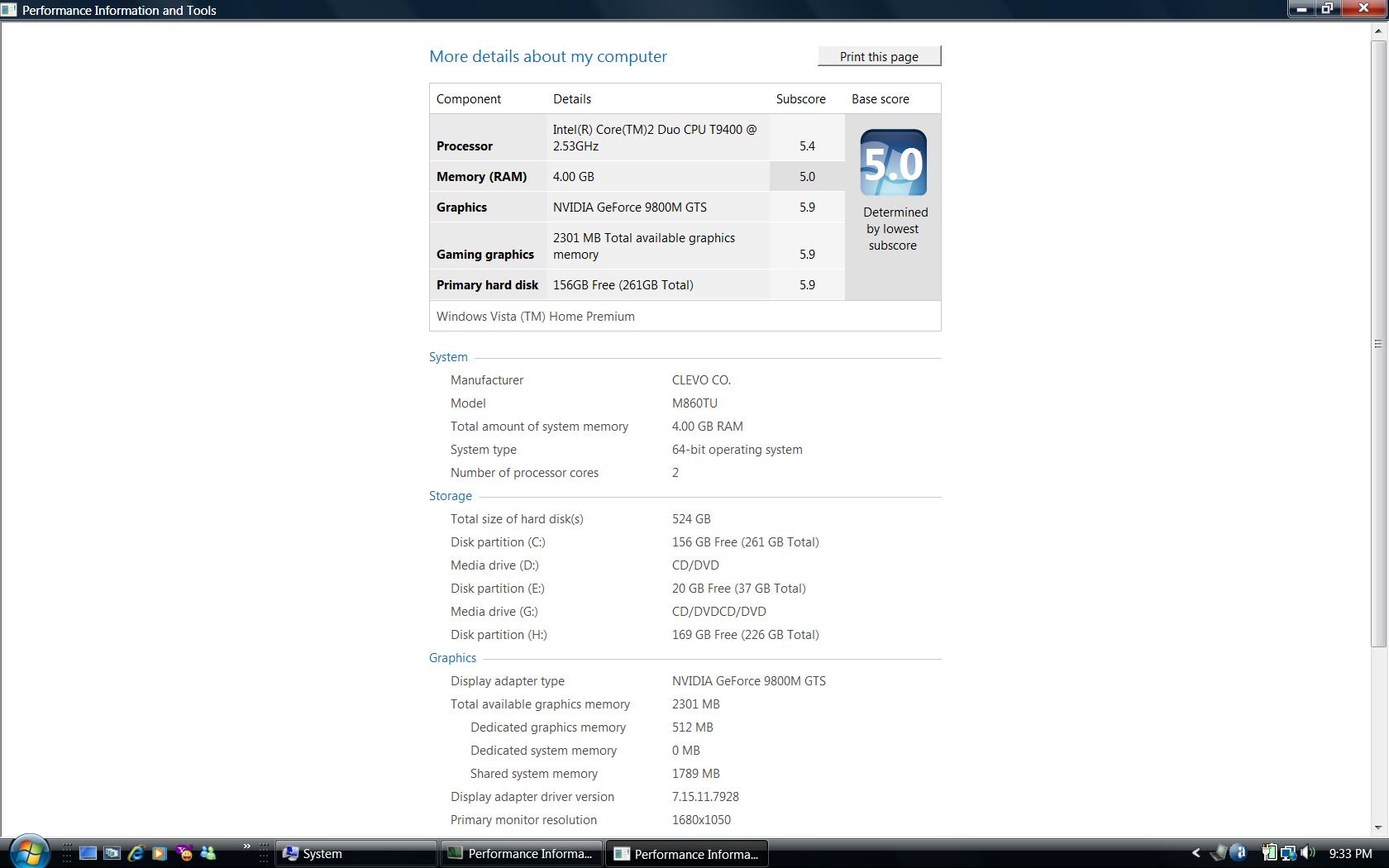Open the battery power tray icon
This screenshot has height=868, width=1389.
tap(1268, 853)
